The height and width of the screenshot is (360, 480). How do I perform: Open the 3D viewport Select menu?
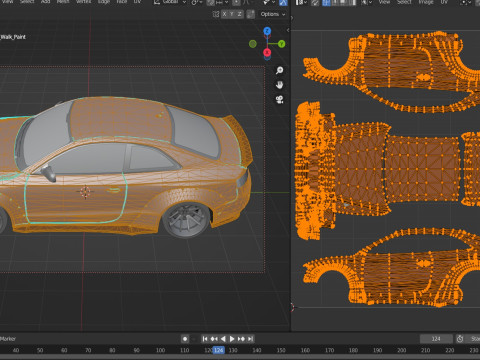coord(27,2)
